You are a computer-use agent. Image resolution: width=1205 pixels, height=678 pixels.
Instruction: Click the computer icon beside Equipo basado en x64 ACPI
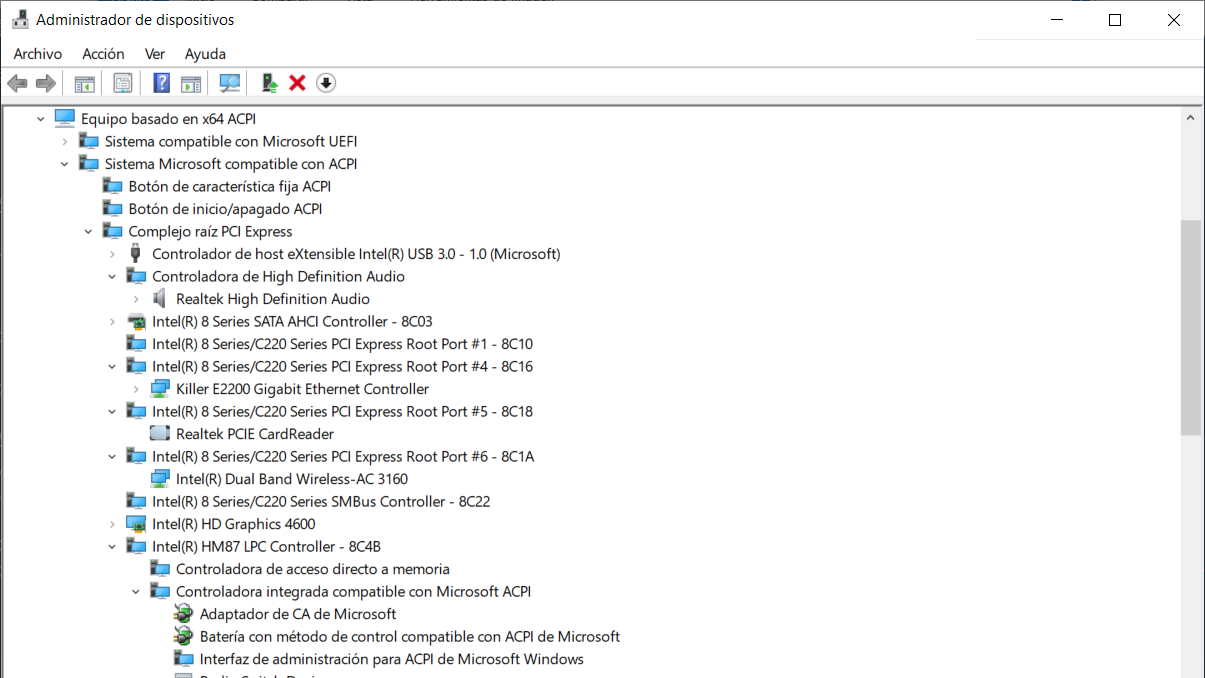[65, 119]
